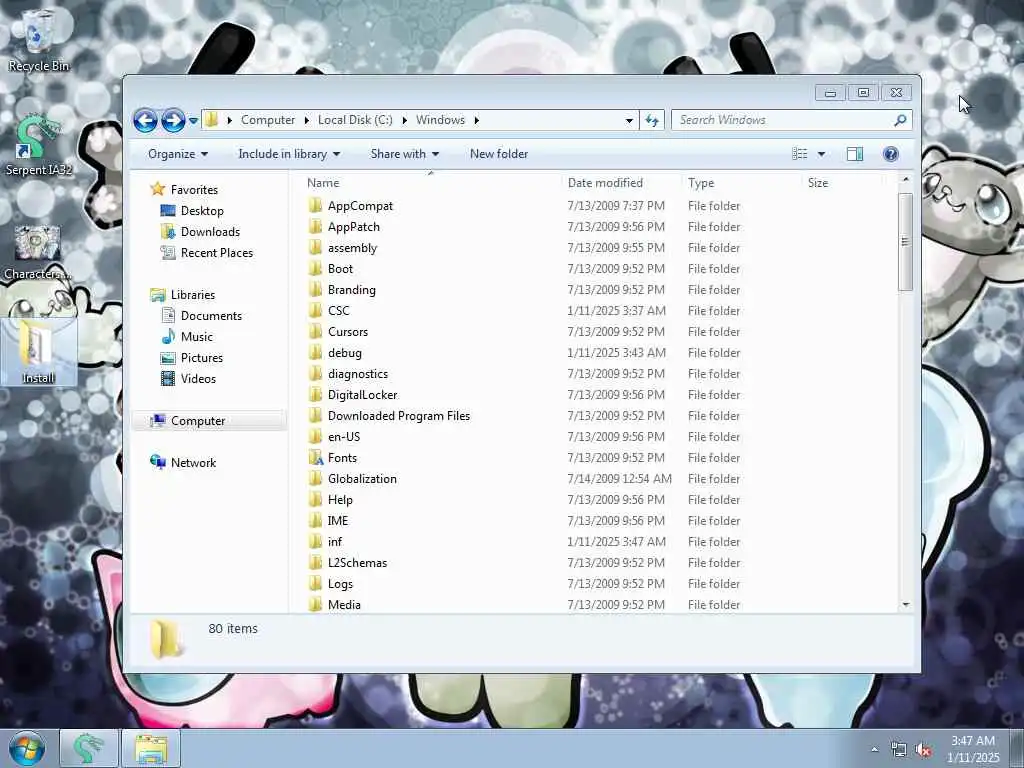
Task: Select the assembly folder icon
Action: coord(315,248)
